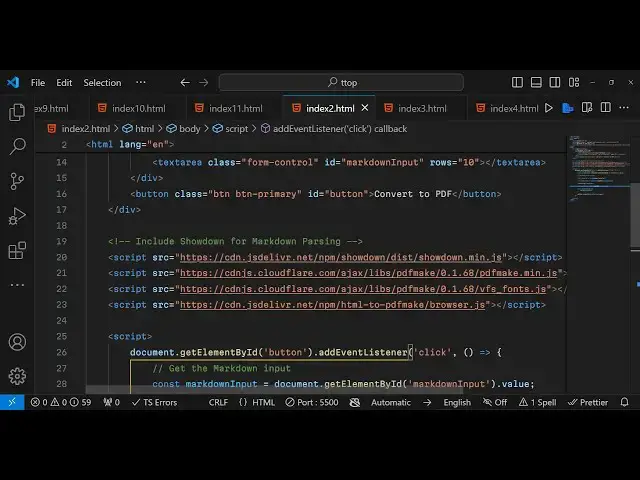Click the VS Code logo icon
Screen dimensions: 640x480
pos(13,82)
